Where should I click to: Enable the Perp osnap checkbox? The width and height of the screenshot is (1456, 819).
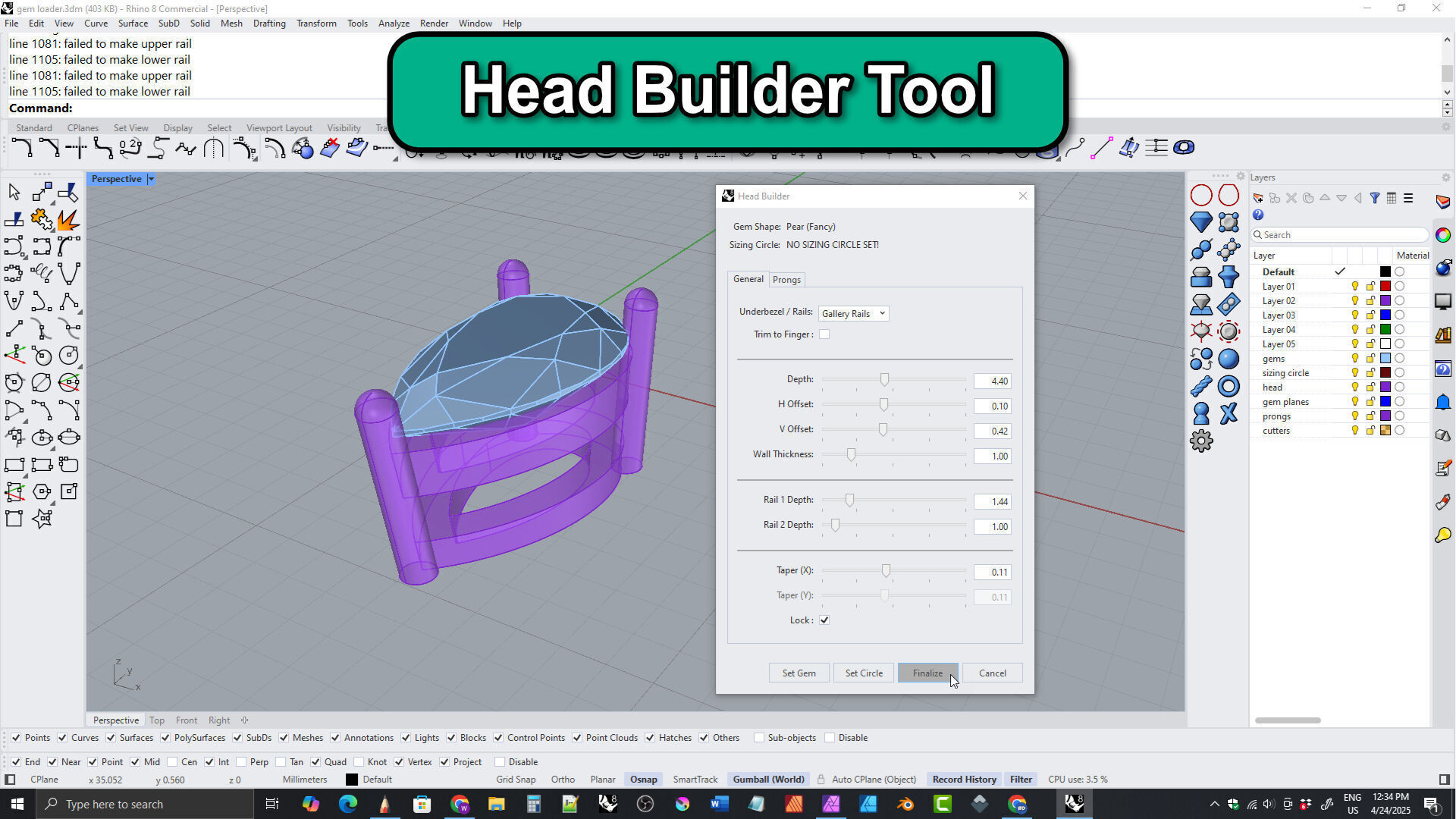[241, 762]
